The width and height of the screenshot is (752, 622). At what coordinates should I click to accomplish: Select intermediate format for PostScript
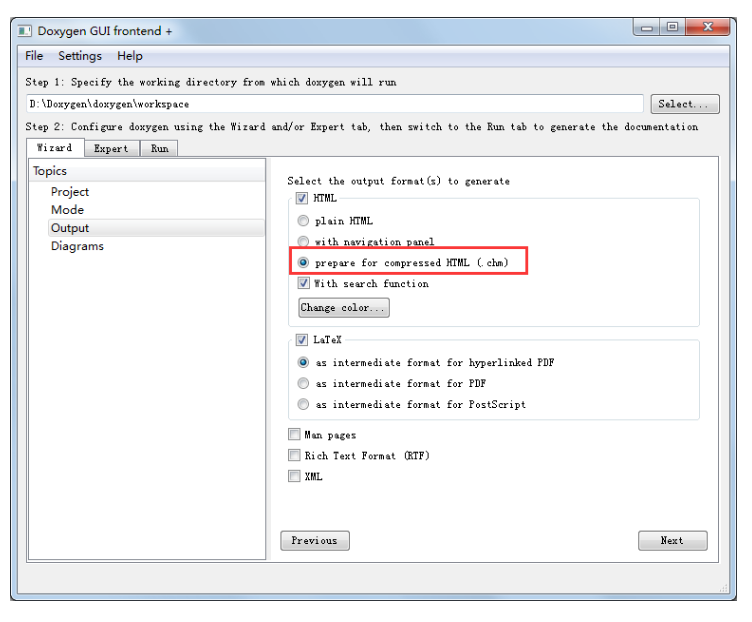click(303, 404)
